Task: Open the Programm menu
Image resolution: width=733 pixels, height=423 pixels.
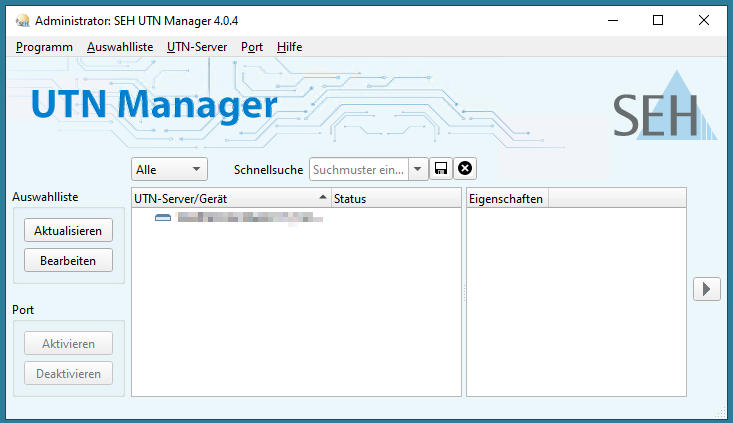Action: pyautogui.click(x=44, y=47)
